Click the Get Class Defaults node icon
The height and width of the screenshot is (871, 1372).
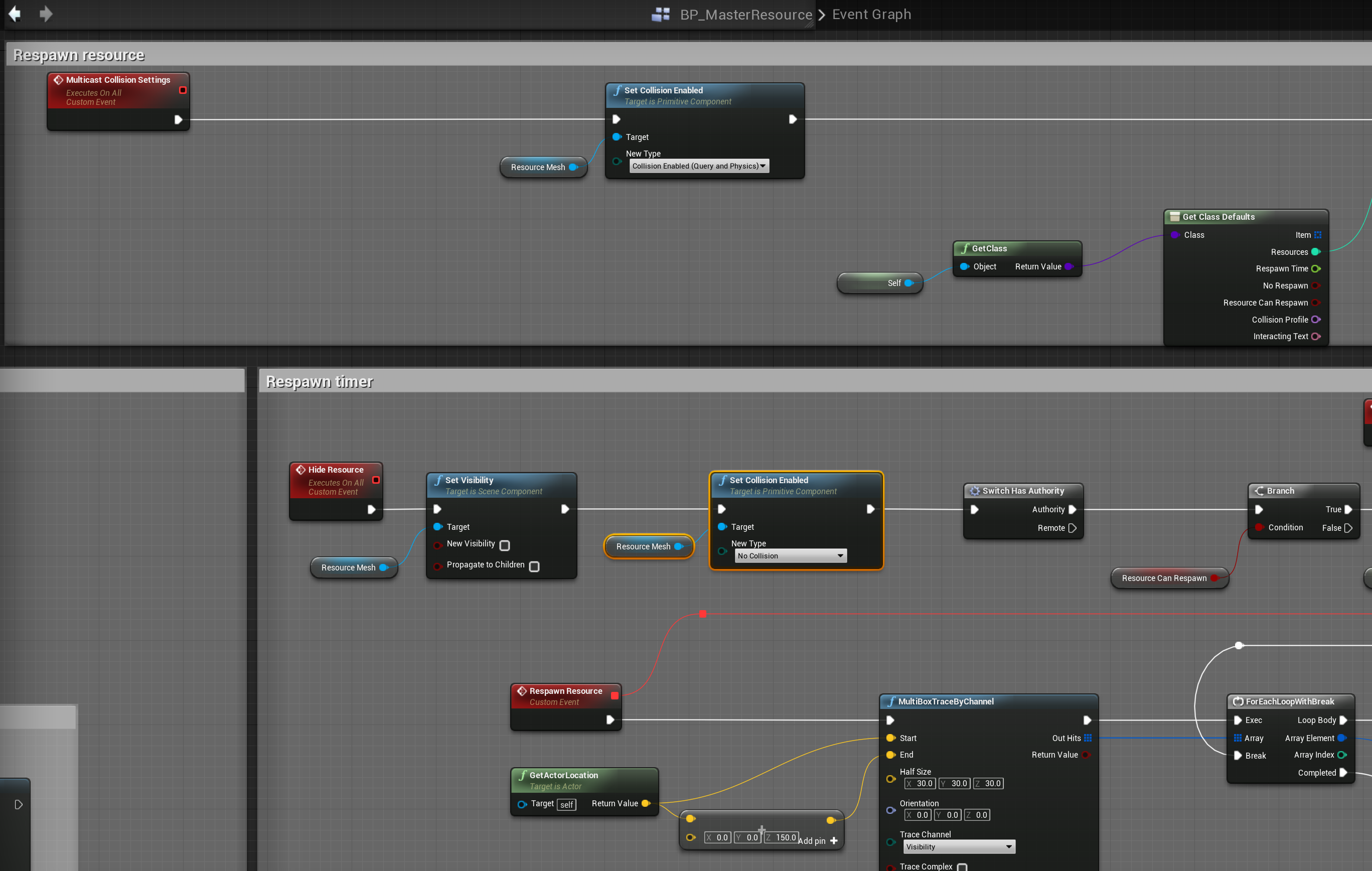(1174, 217)
